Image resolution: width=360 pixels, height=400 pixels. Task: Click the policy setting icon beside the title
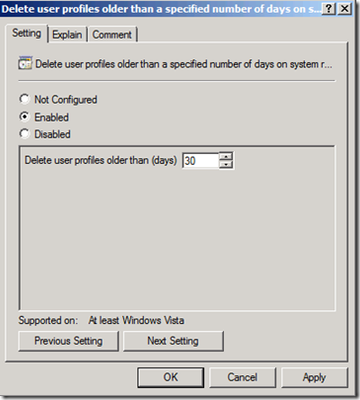25,63
